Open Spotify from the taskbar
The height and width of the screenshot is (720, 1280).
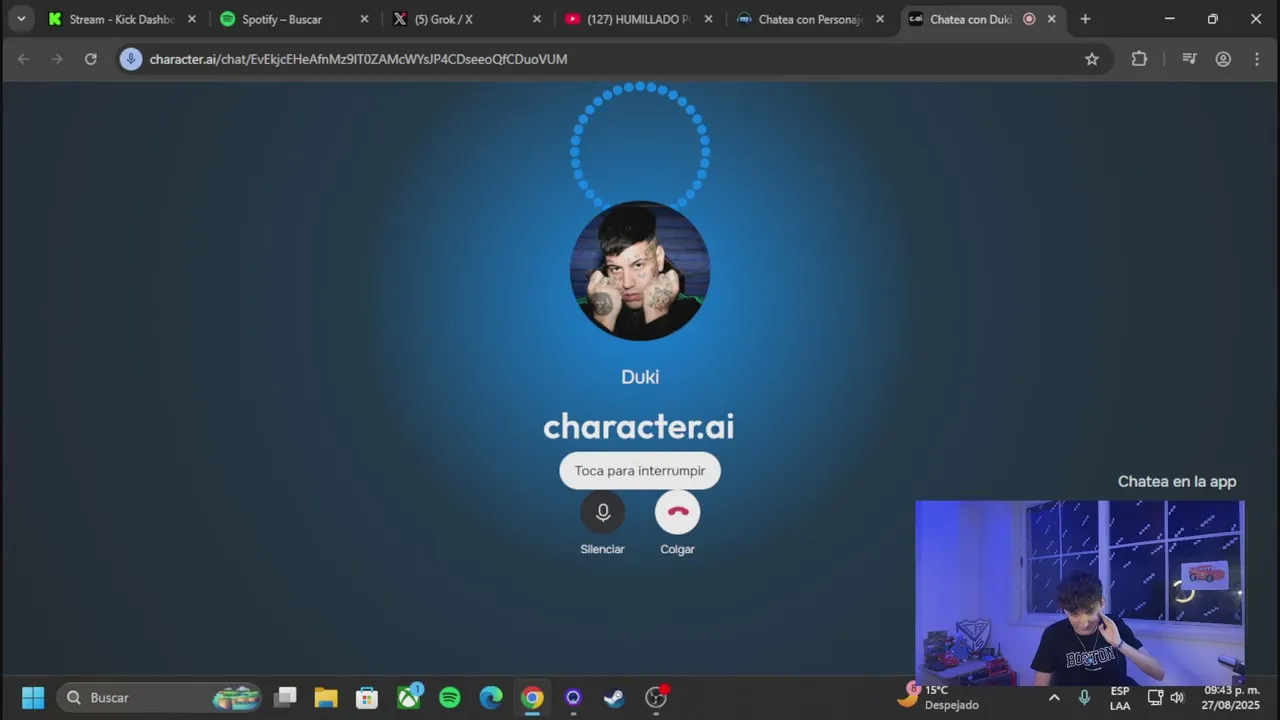tap(450, 697)
